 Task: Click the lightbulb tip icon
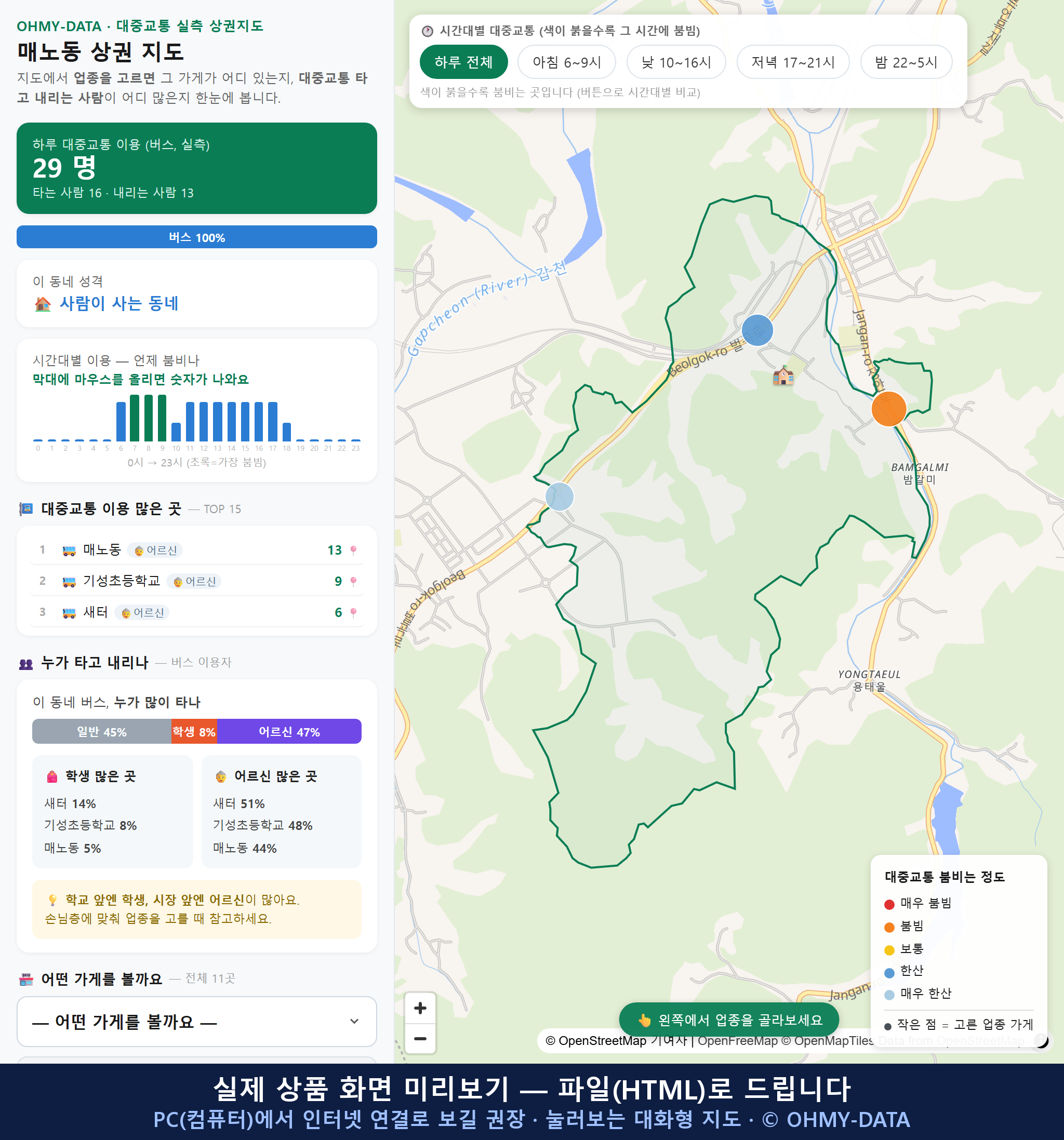[x=52, y=900]
